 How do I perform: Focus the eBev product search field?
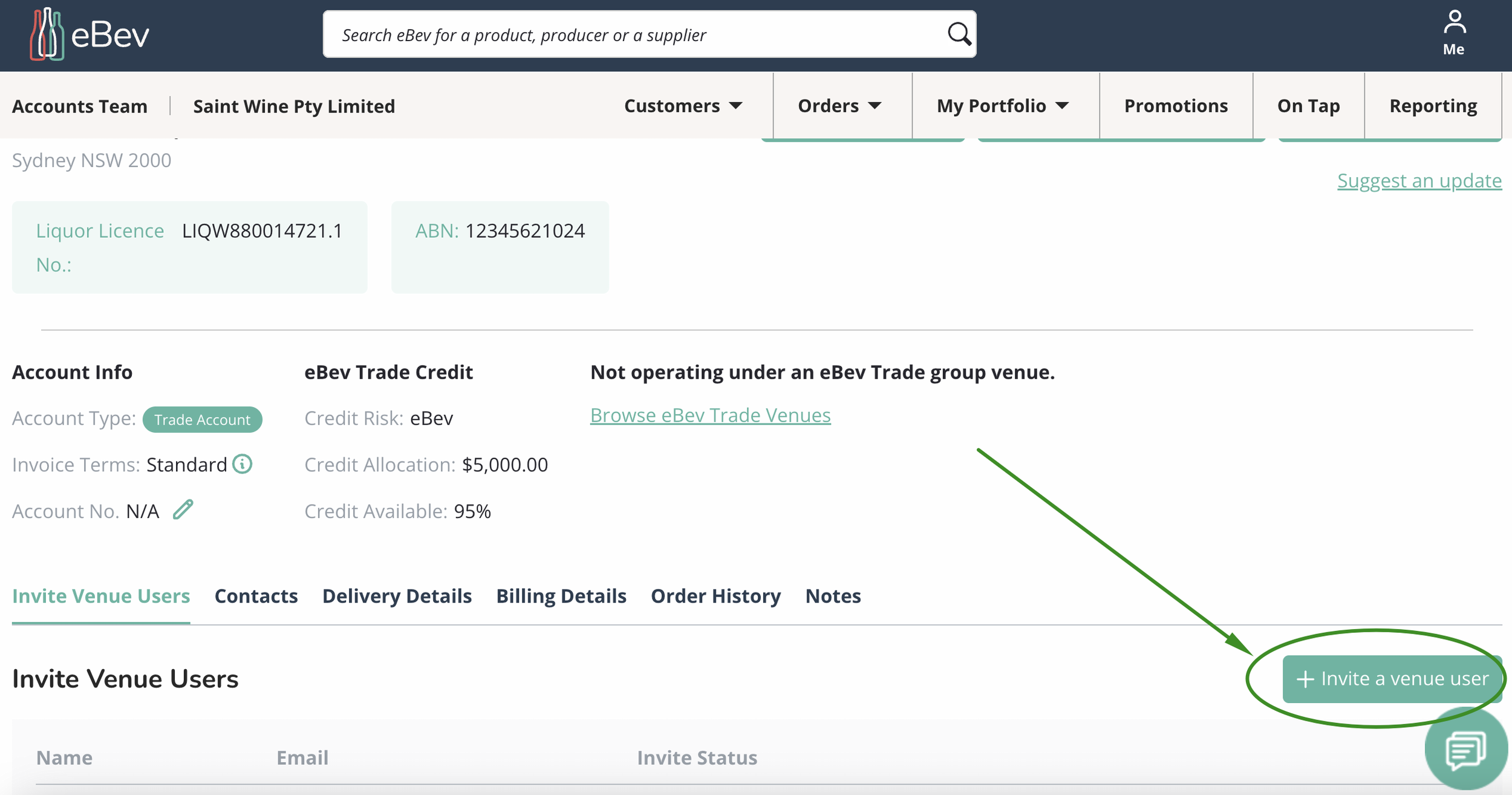(x=635, y=34)
